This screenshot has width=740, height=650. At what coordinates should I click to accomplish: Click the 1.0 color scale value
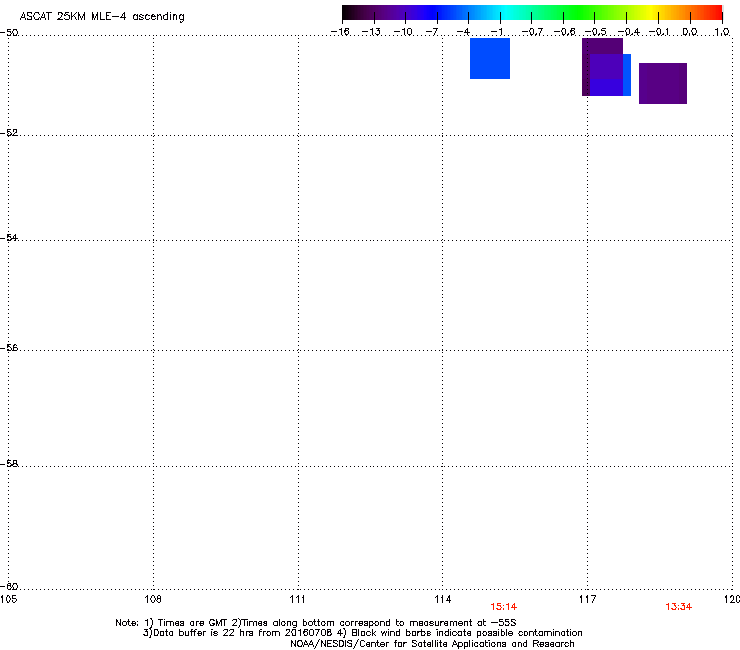tap(722, 32)
